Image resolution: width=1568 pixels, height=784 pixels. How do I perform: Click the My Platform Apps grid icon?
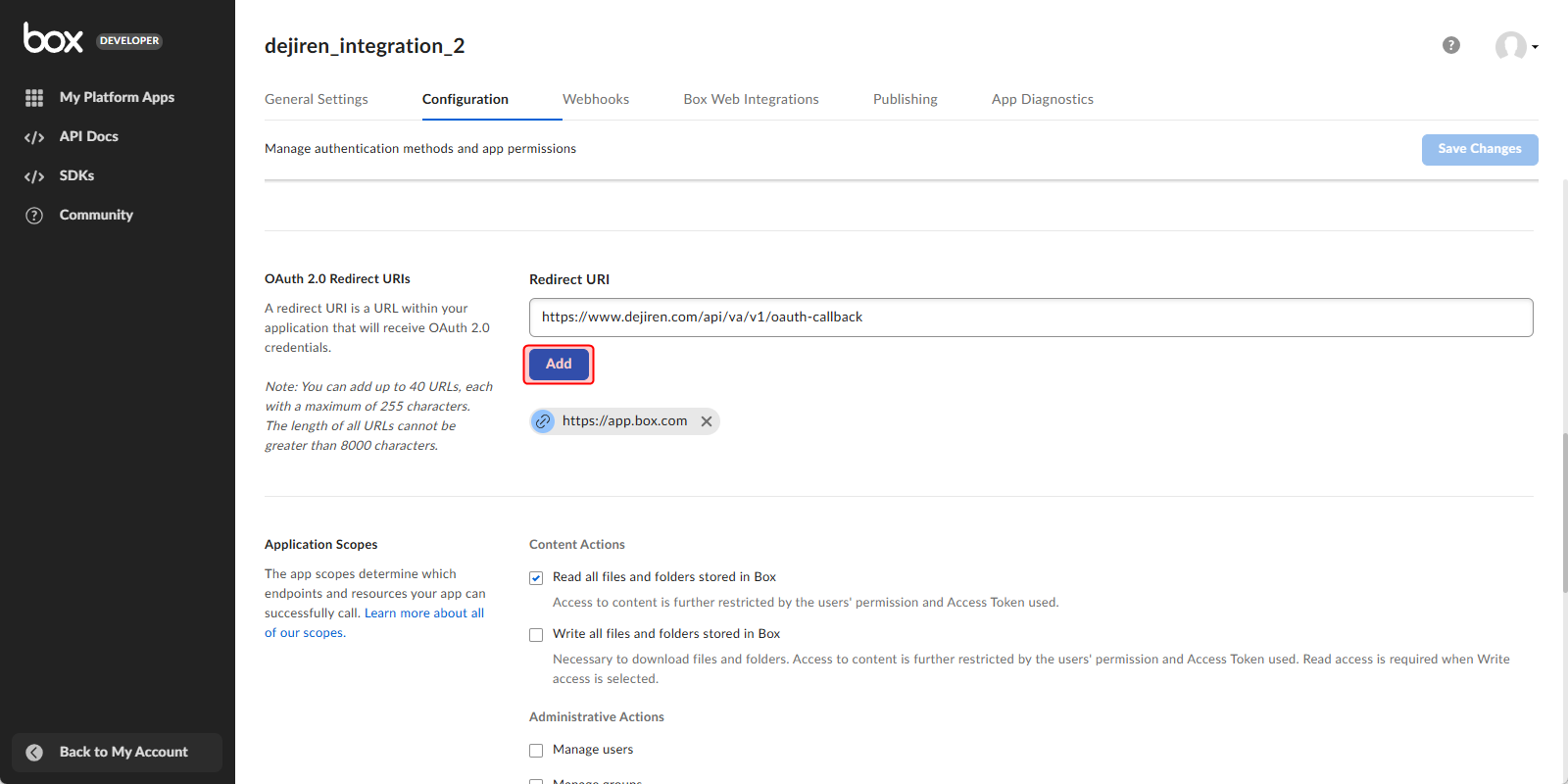34,98
